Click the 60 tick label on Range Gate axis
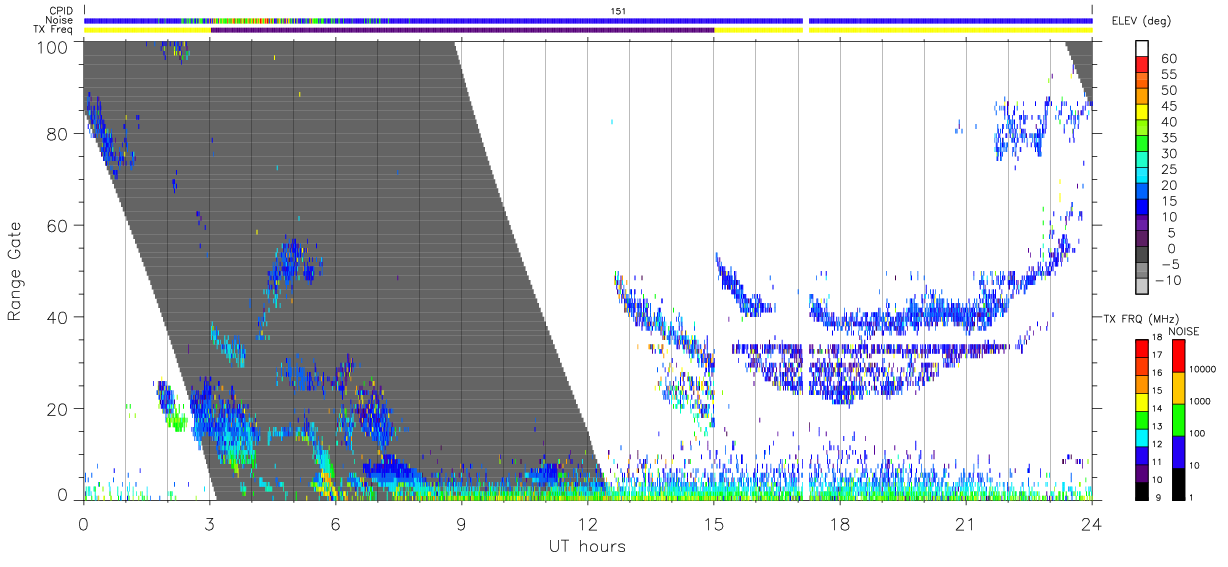Image resolution: width=1228 pixels, height=567 pixels. 57,226
